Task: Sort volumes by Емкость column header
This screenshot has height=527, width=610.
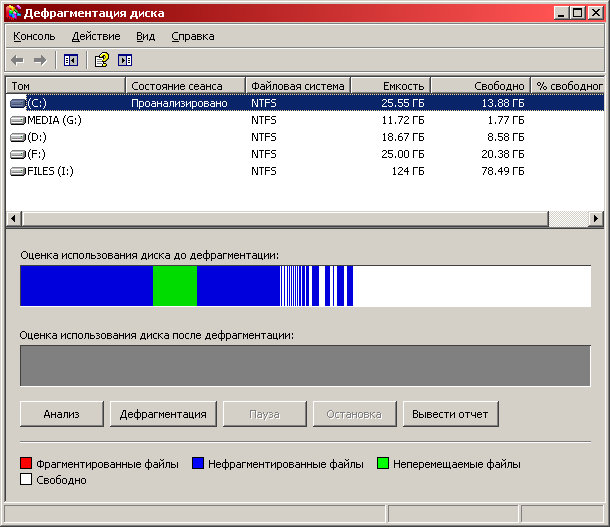Action: (x=391, y=86)
